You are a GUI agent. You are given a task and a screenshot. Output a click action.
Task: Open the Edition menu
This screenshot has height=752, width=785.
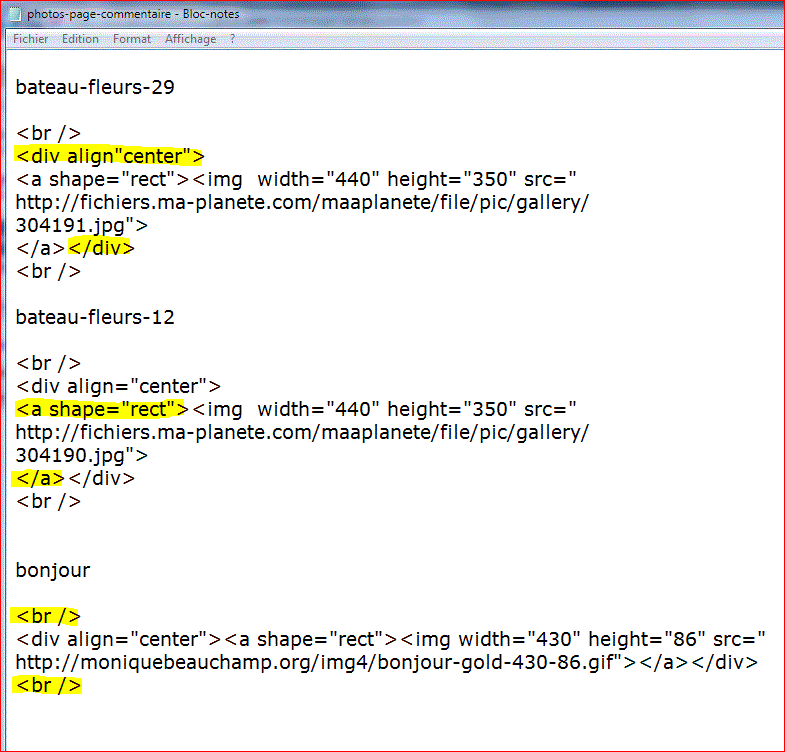pyautogui.click(x=80, y=39)
